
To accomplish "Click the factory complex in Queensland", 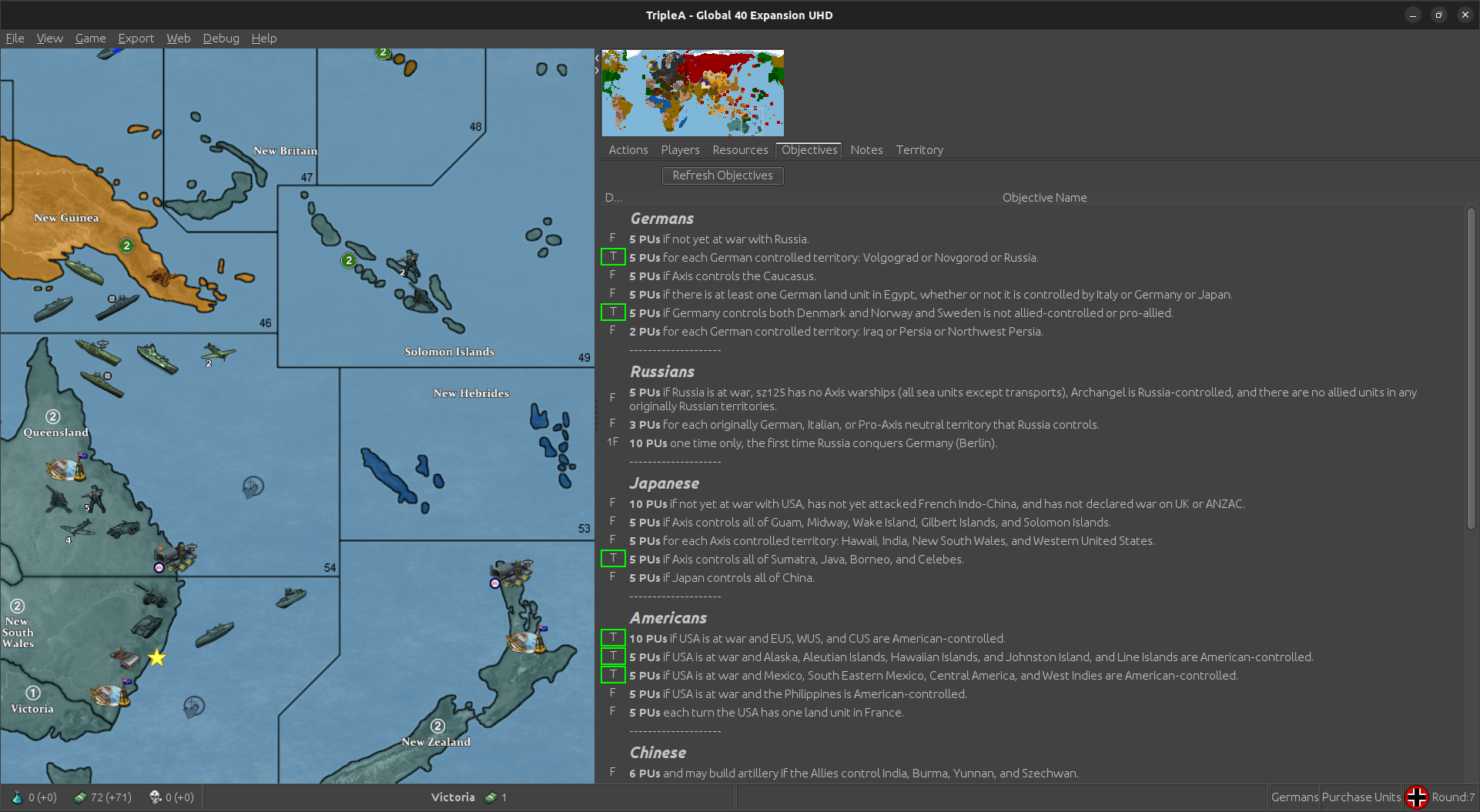I will click(x=66, y=467).
